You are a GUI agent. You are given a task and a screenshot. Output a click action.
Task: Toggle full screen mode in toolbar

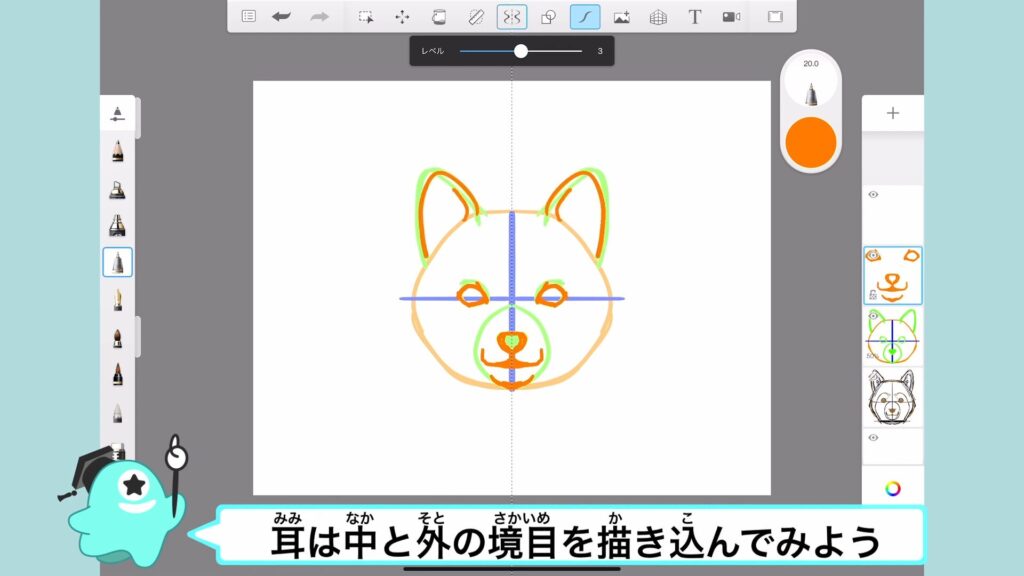pos(774,16)
